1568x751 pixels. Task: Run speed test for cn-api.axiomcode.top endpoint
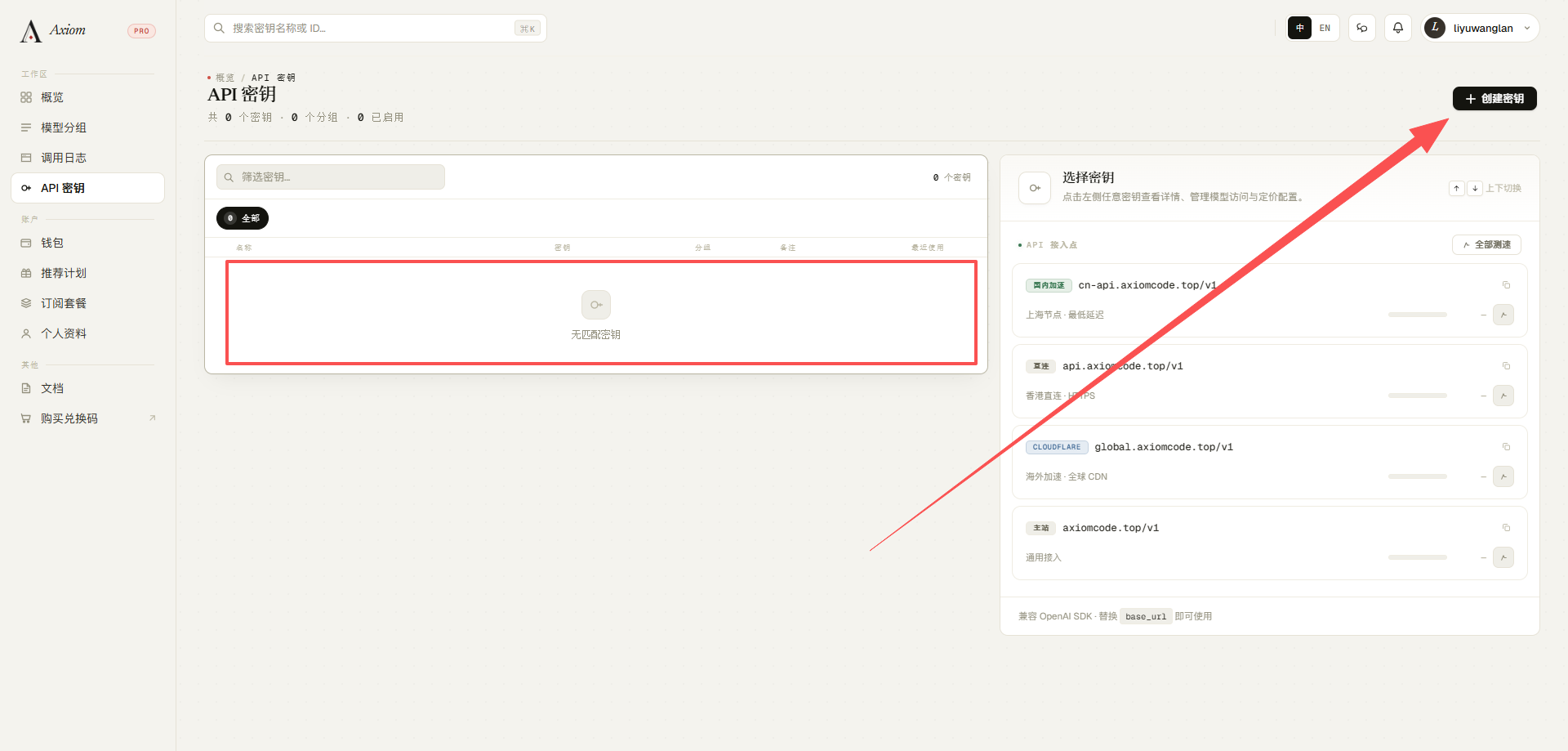click(1503, 315)
